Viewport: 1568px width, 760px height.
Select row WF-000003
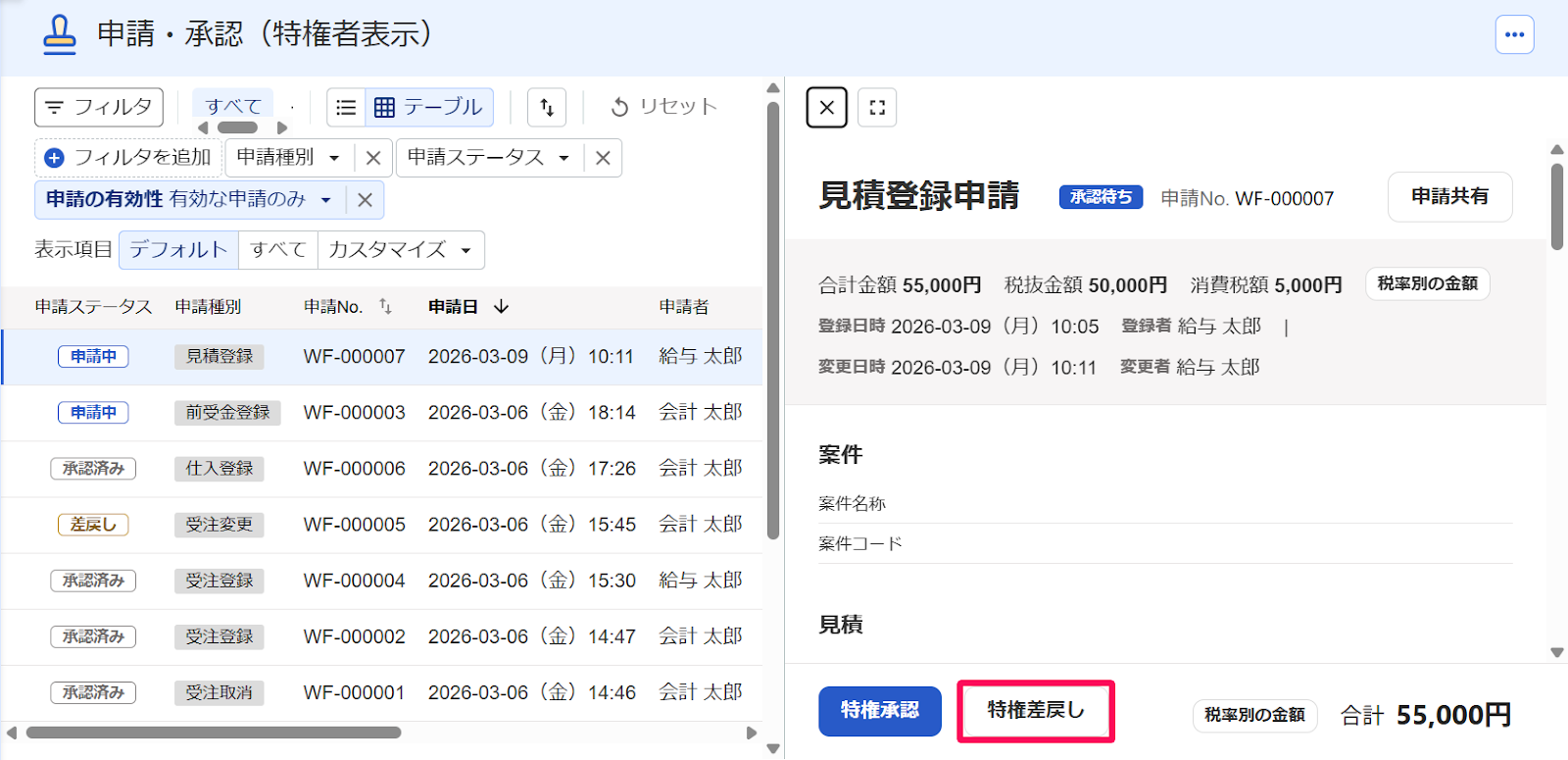(382, 413)
